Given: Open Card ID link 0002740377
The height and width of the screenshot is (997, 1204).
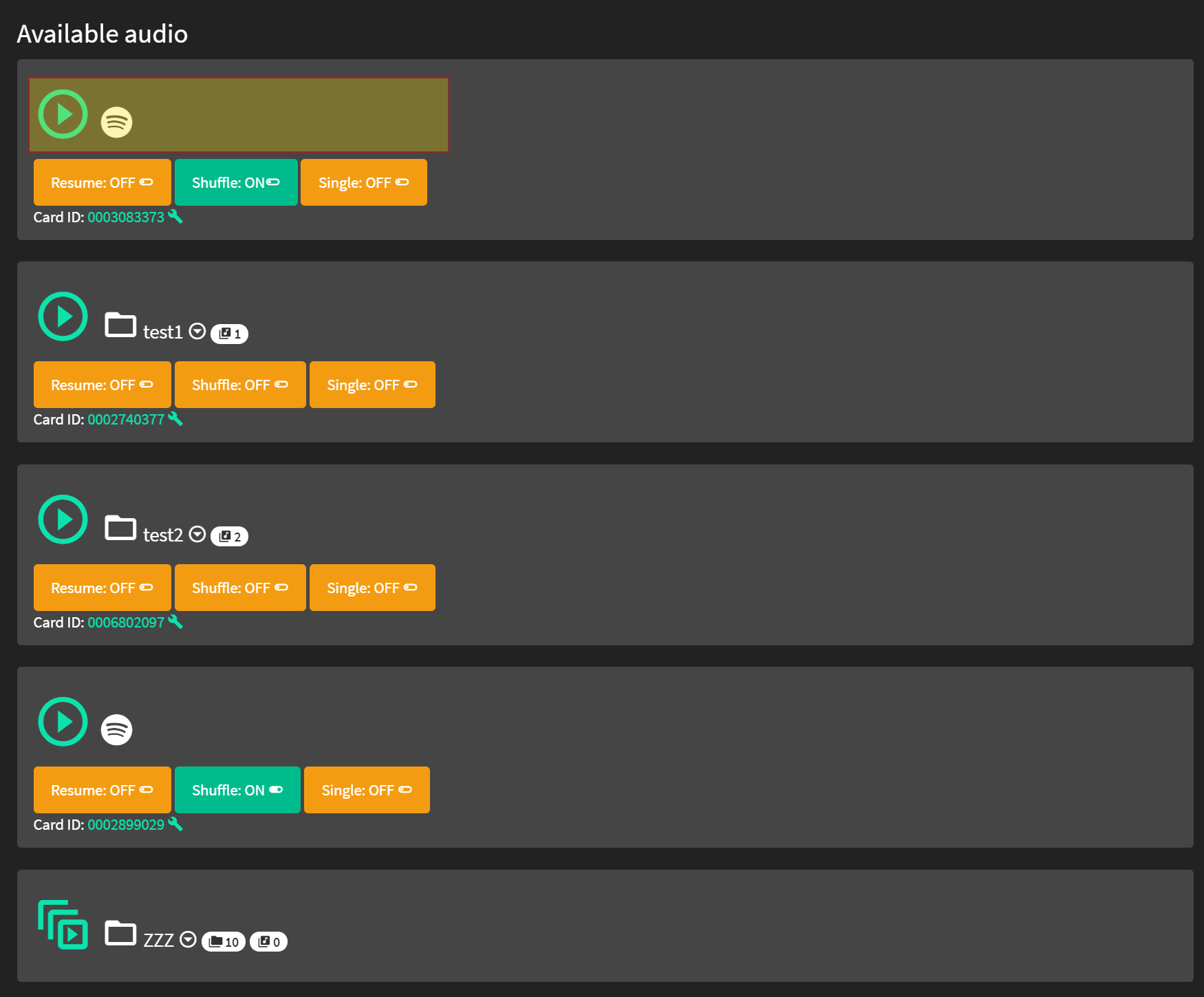Looking at the screenshot, I should click(126, 419).
